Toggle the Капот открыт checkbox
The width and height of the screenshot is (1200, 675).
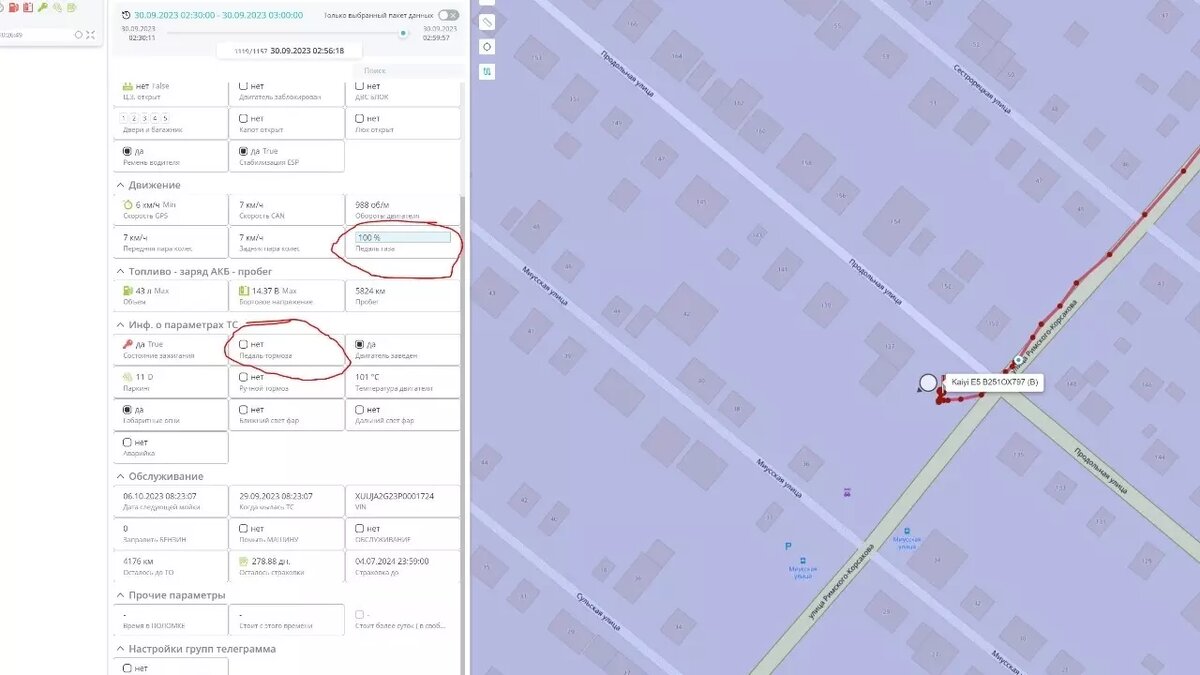click(244, 119)
